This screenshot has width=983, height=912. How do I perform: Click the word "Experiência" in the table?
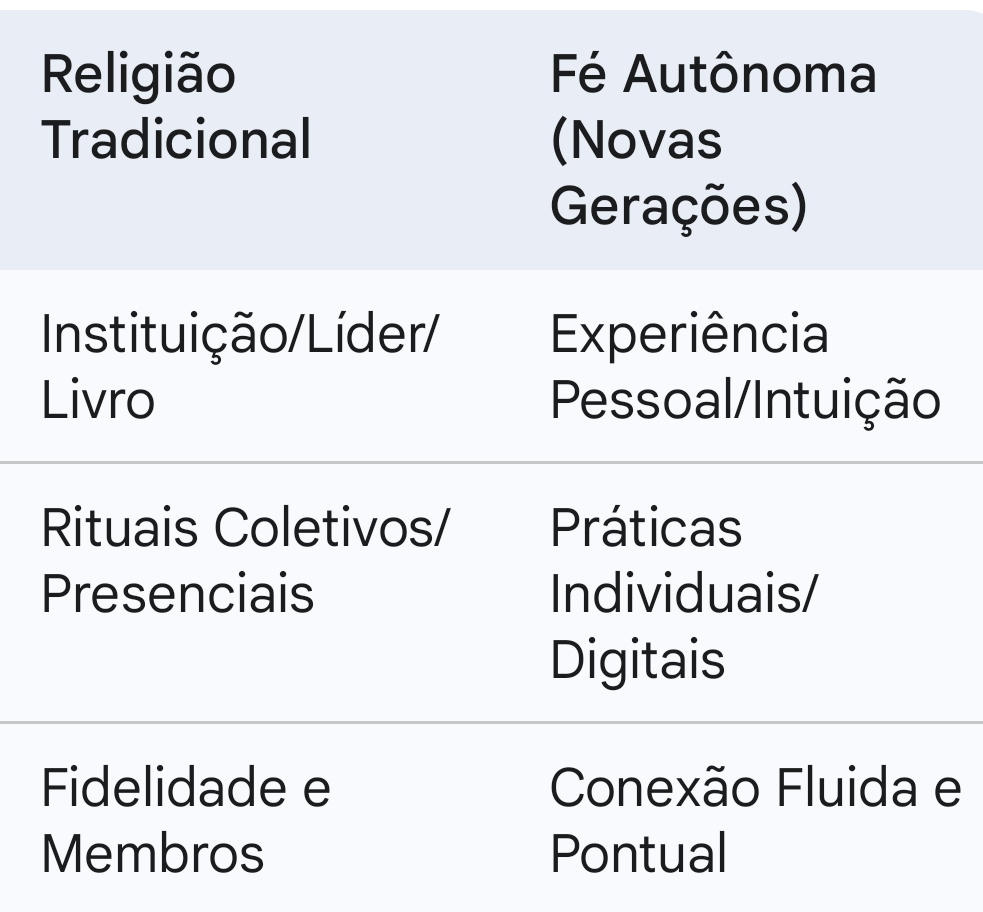[x=689, y=334]
